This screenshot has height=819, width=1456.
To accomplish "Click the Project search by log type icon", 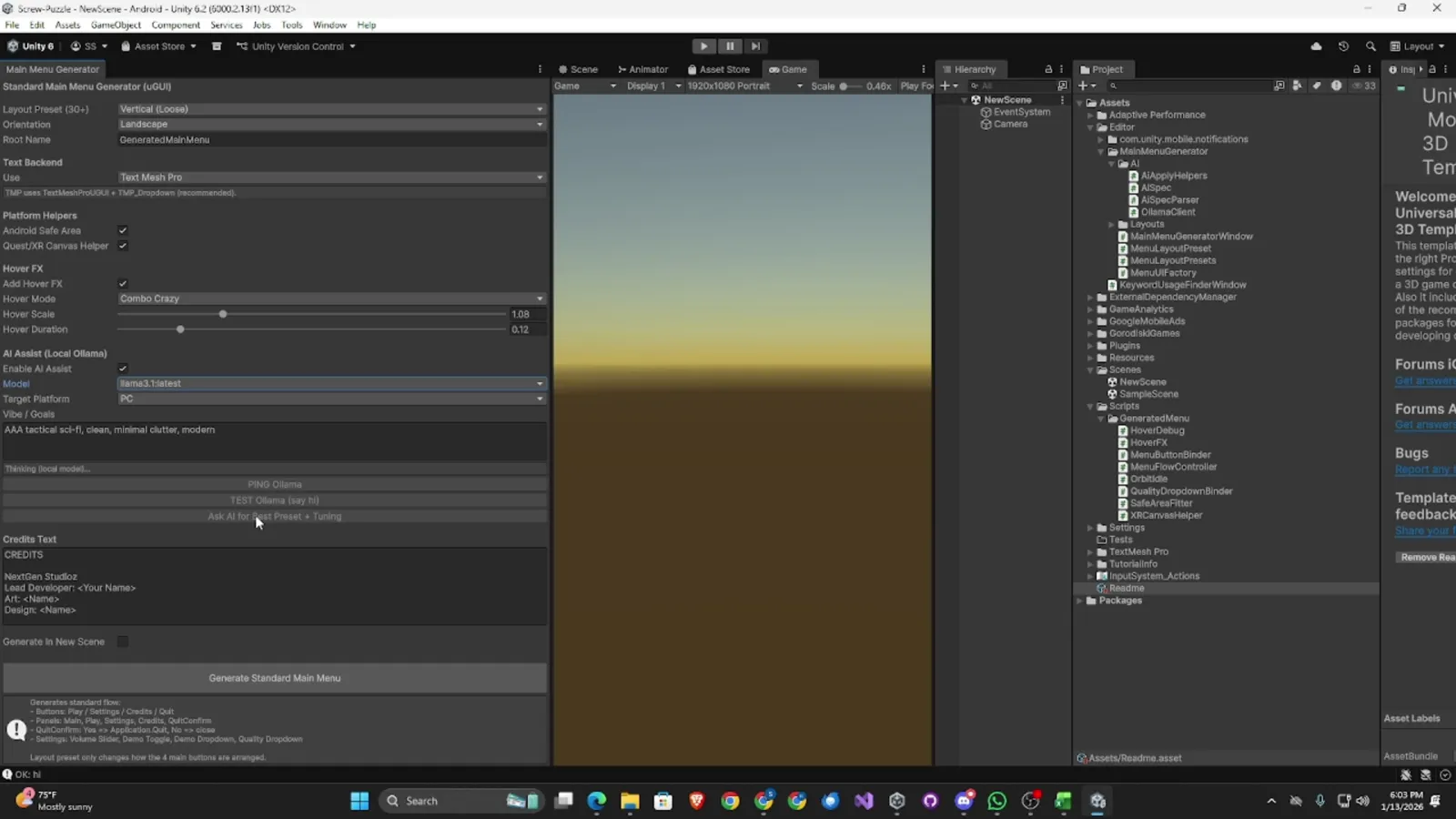I will coord(1336,86).
